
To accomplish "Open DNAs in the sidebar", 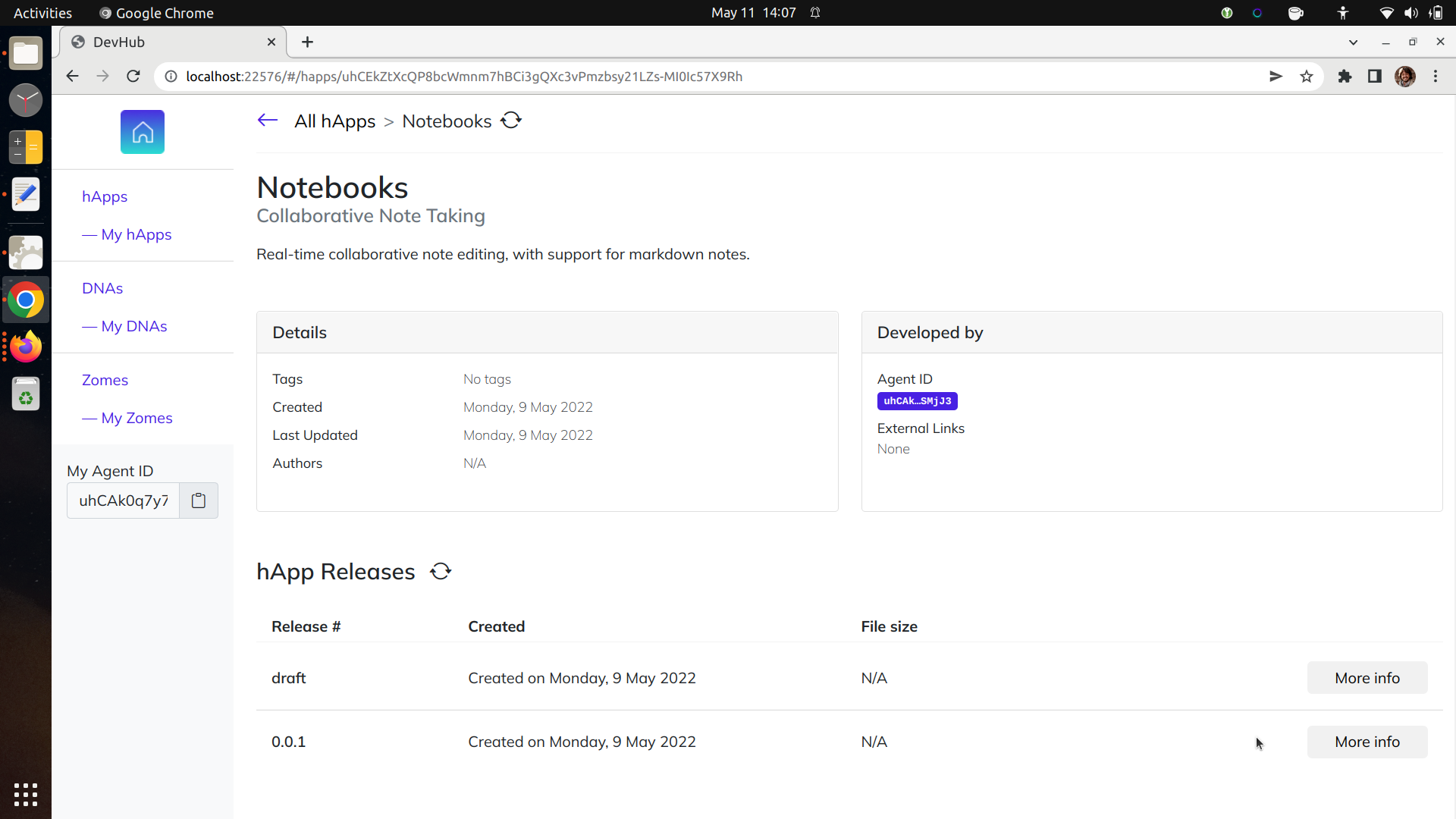I will (102, 288).
